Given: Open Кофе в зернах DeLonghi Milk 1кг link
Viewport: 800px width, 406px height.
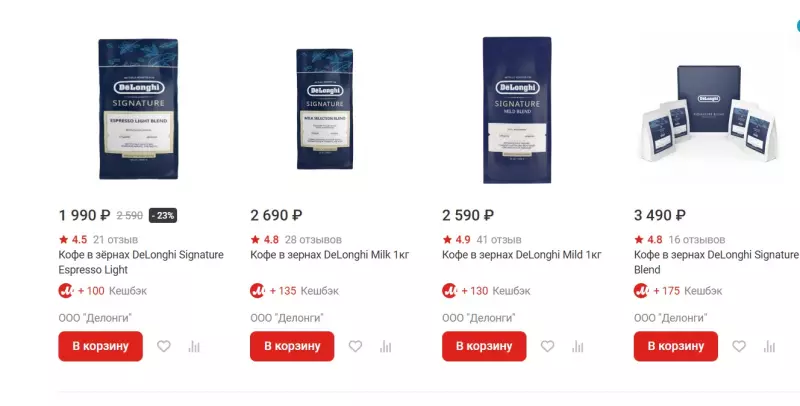Looking at the screenshot, I should (330, 255).
